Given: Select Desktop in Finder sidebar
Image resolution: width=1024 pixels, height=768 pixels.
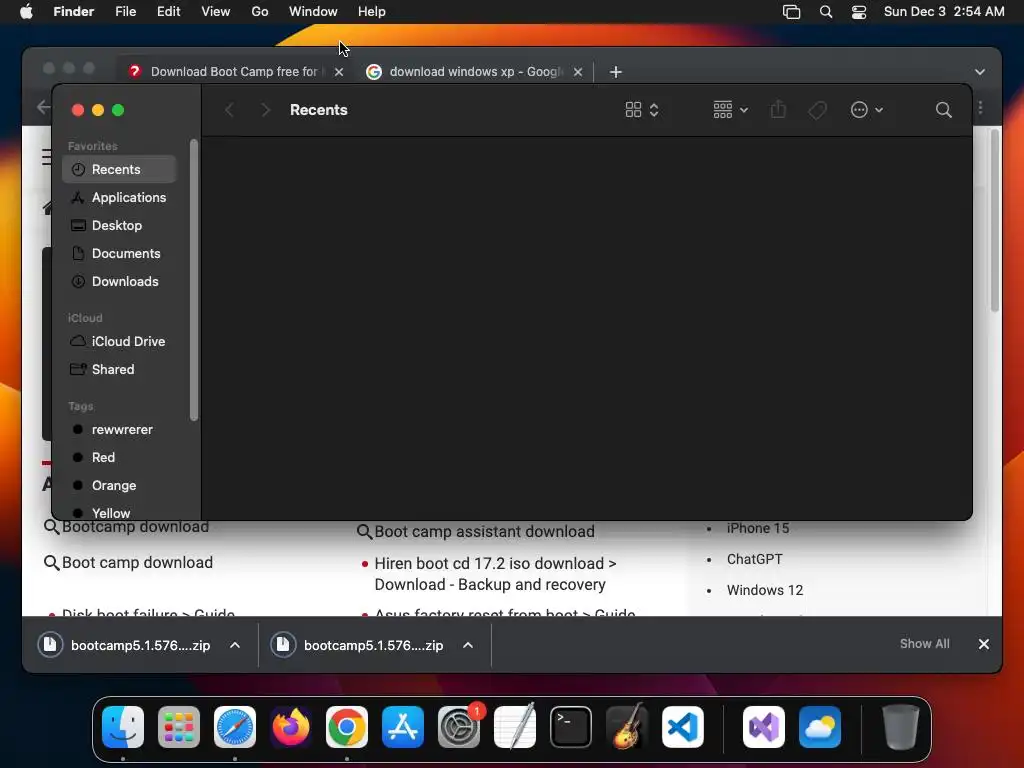Looking at the screenshot, I should click(x=120, y=225).
